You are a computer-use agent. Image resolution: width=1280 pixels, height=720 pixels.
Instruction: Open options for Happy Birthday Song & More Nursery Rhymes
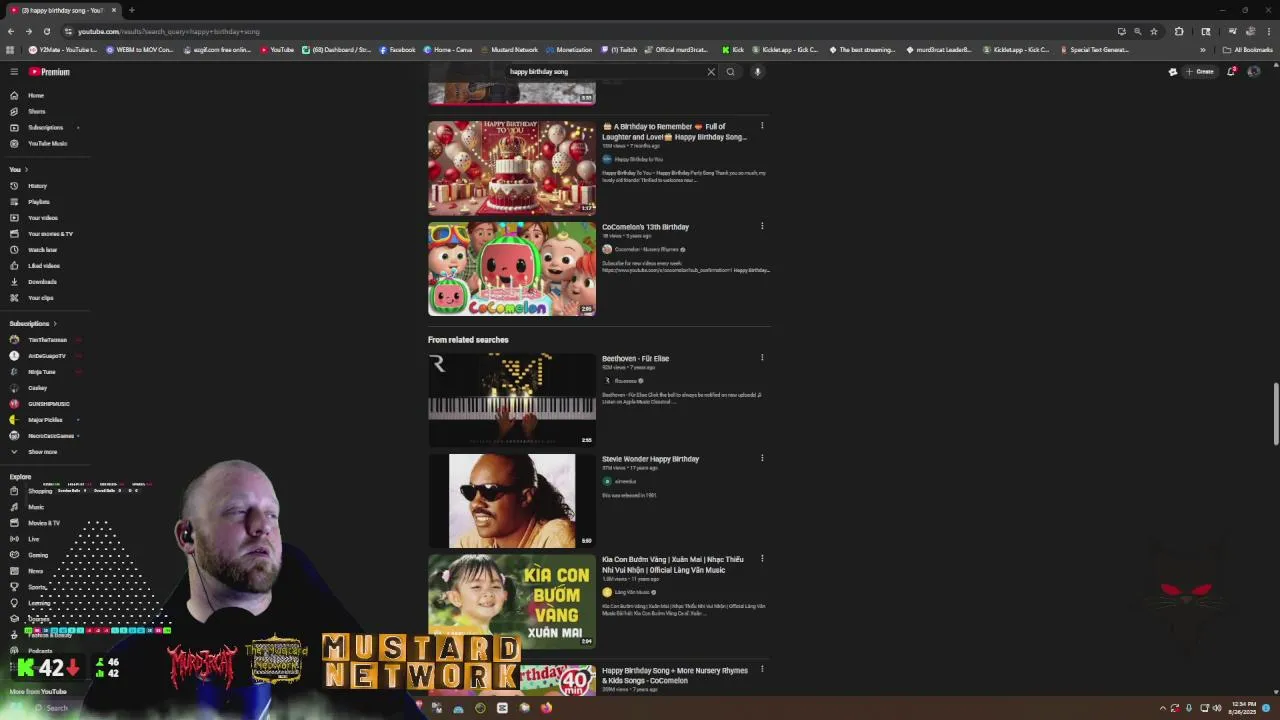(x=762, y=669)
